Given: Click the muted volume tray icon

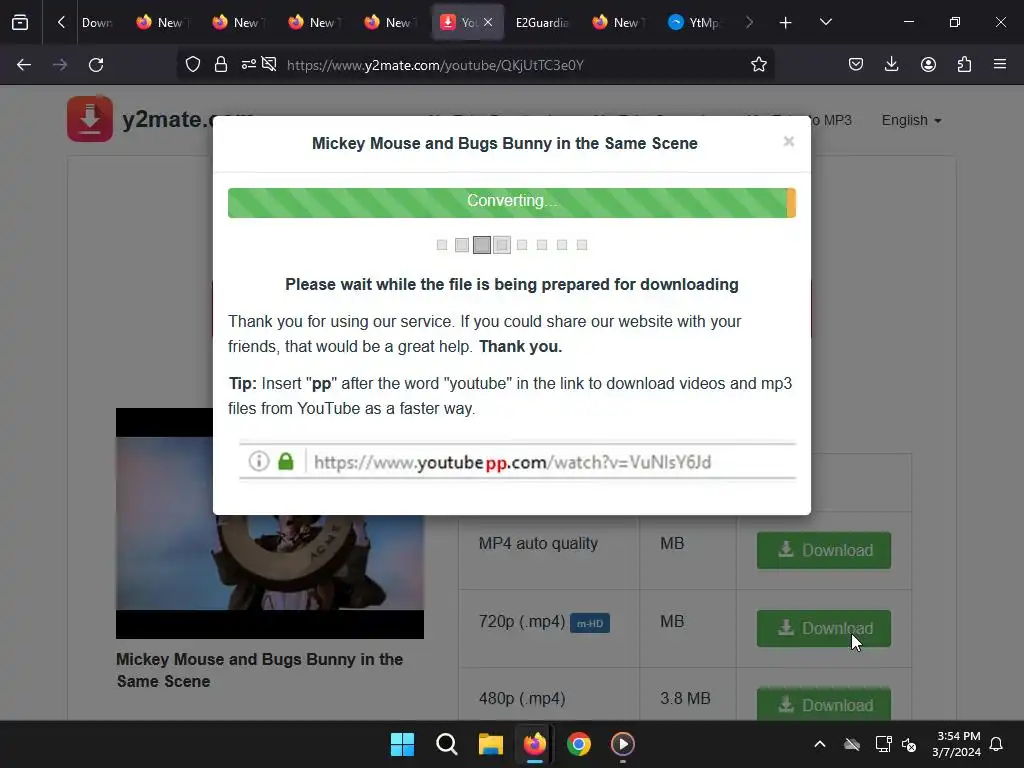Looking at the screenshot, I should point(908,744).
